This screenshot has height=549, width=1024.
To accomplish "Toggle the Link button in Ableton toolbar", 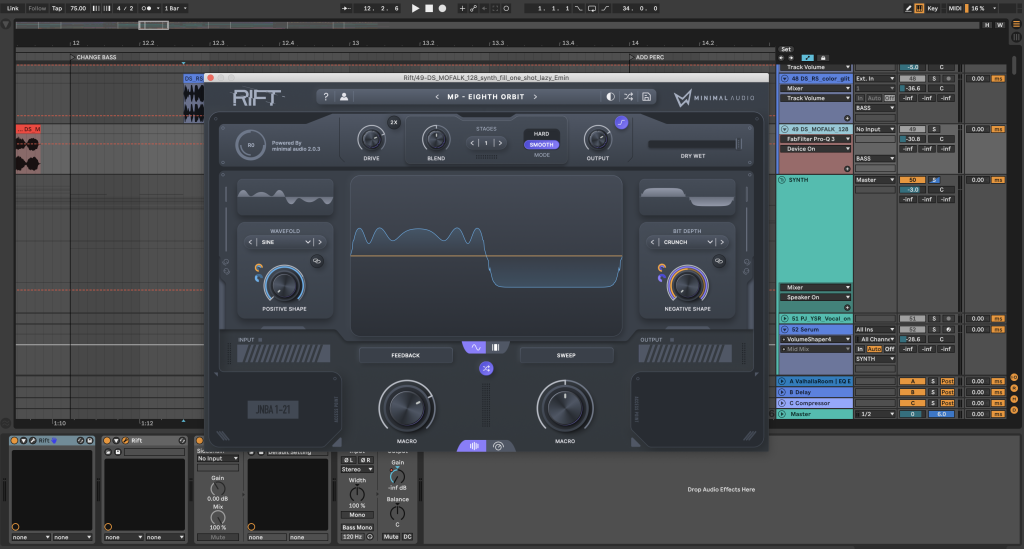I will point(12,8).
